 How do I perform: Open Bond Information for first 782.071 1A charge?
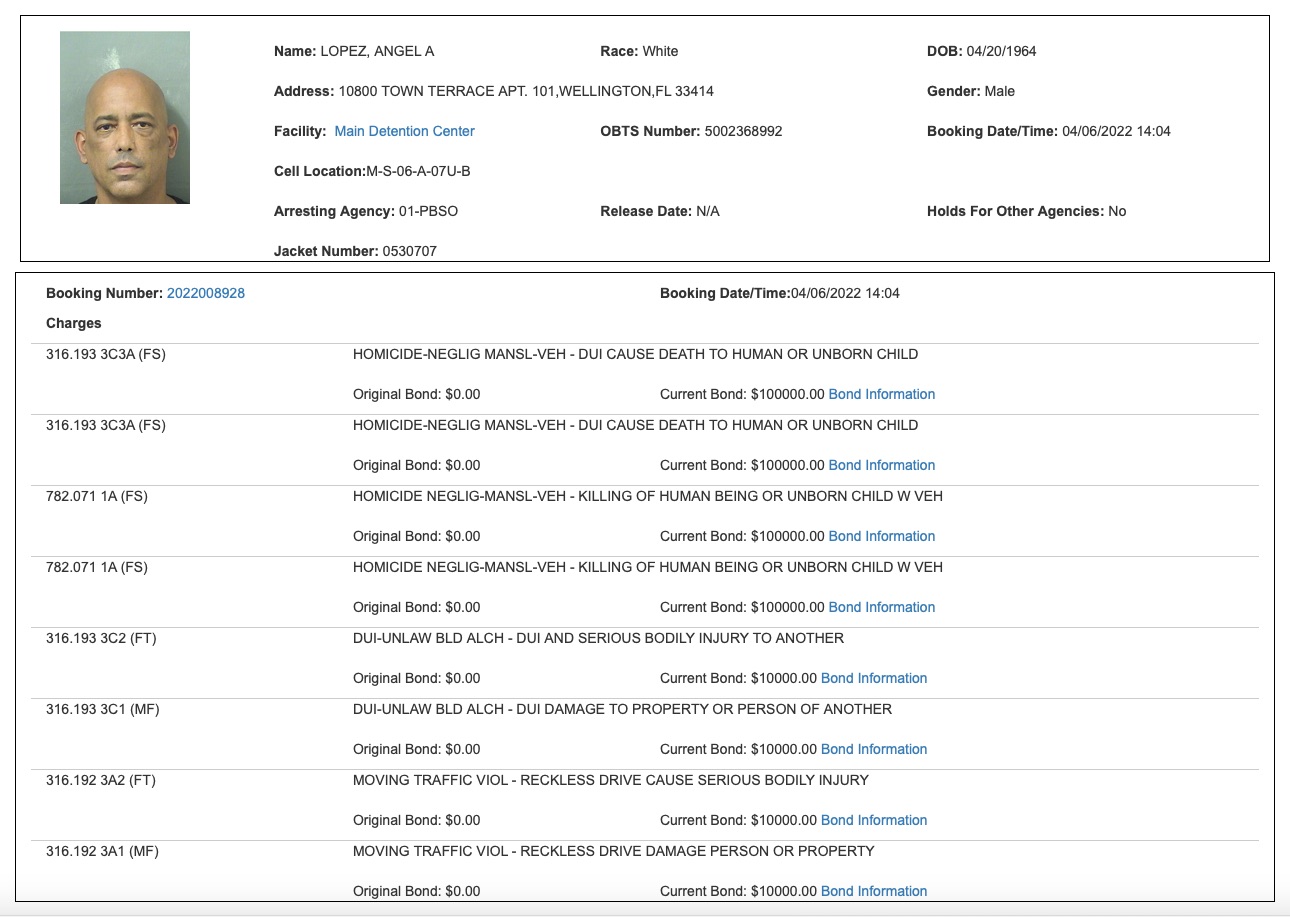tap(882, 536)
